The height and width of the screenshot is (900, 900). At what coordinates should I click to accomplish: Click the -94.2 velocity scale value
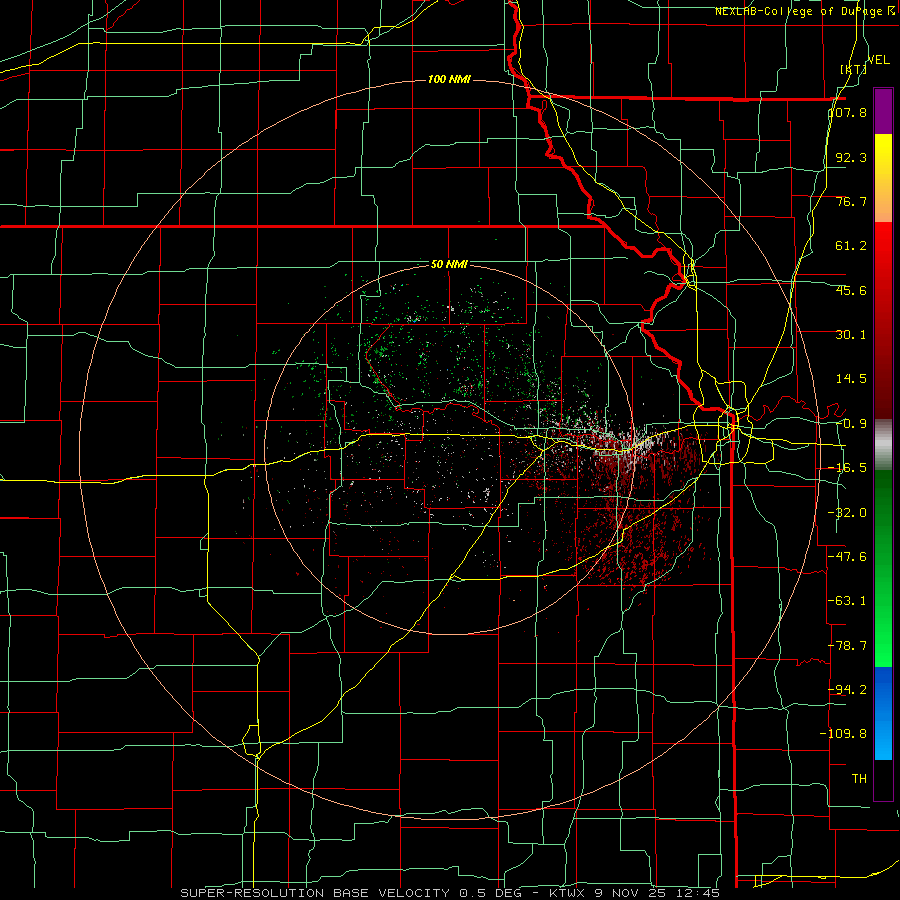848,689
